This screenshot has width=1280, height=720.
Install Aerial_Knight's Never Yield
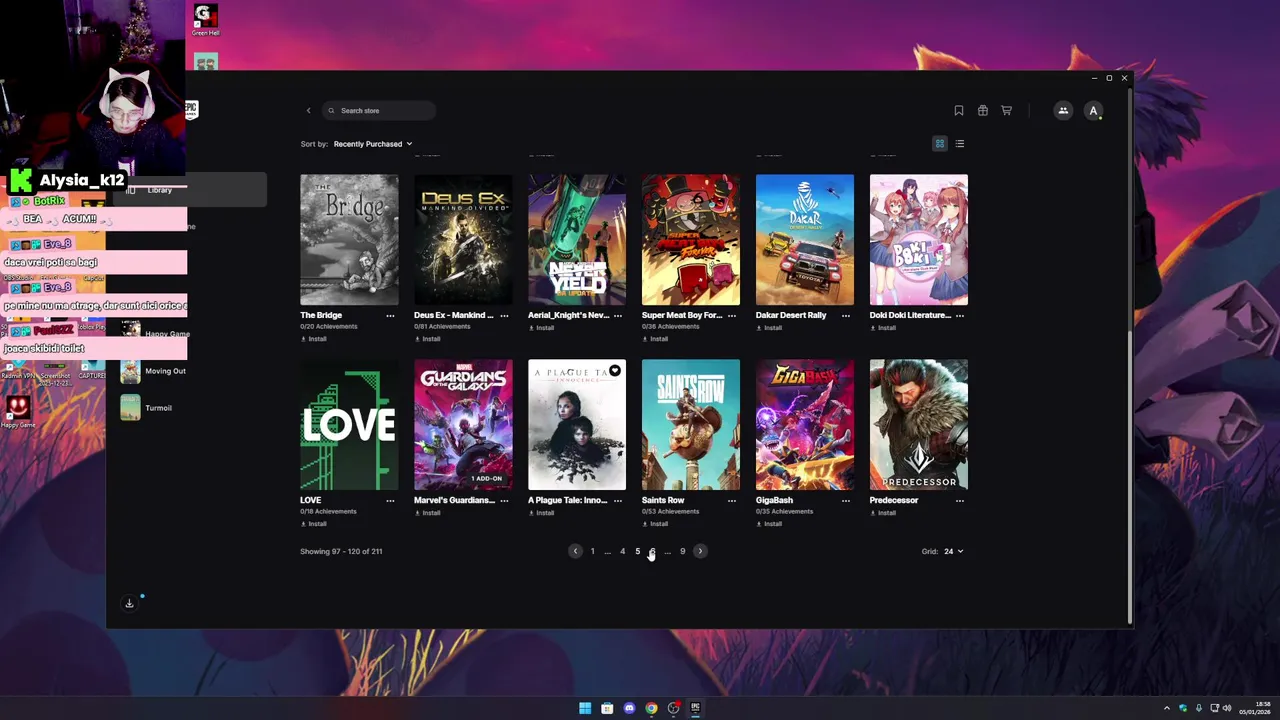pos(542,328)
